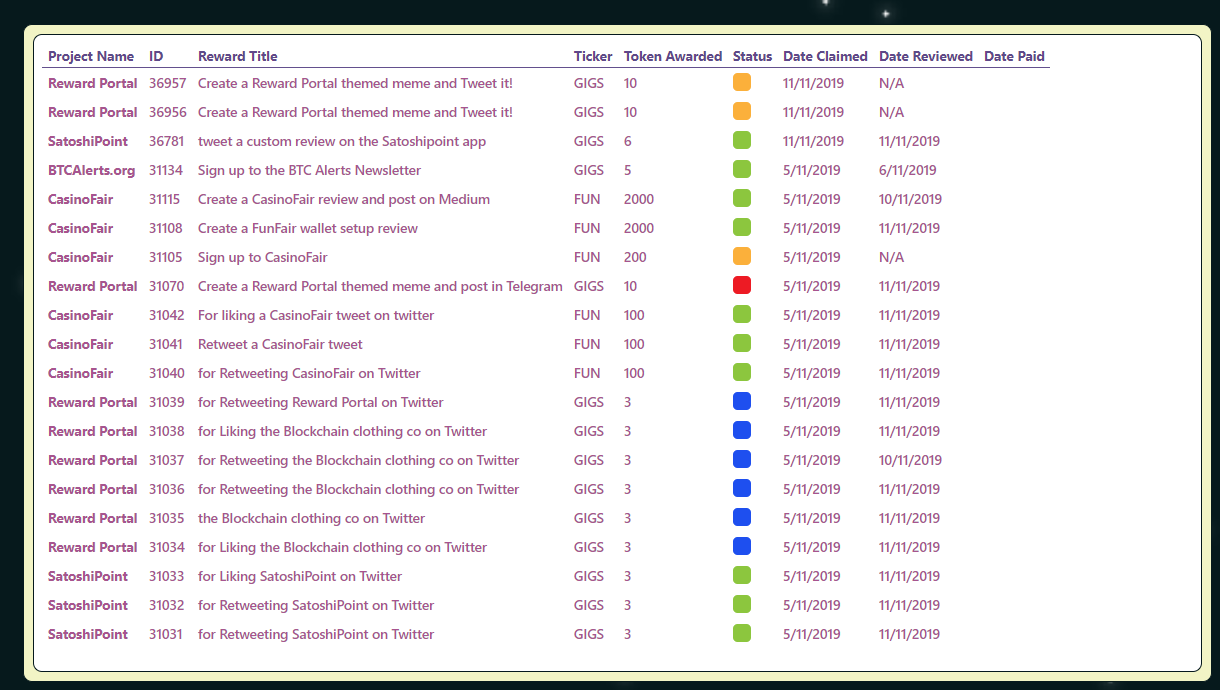Image resolution: width=1220 pixels, height=690 pixels.
Task: Open SatoshiPoint project in row 31033
Action: [x=88, y=576]
